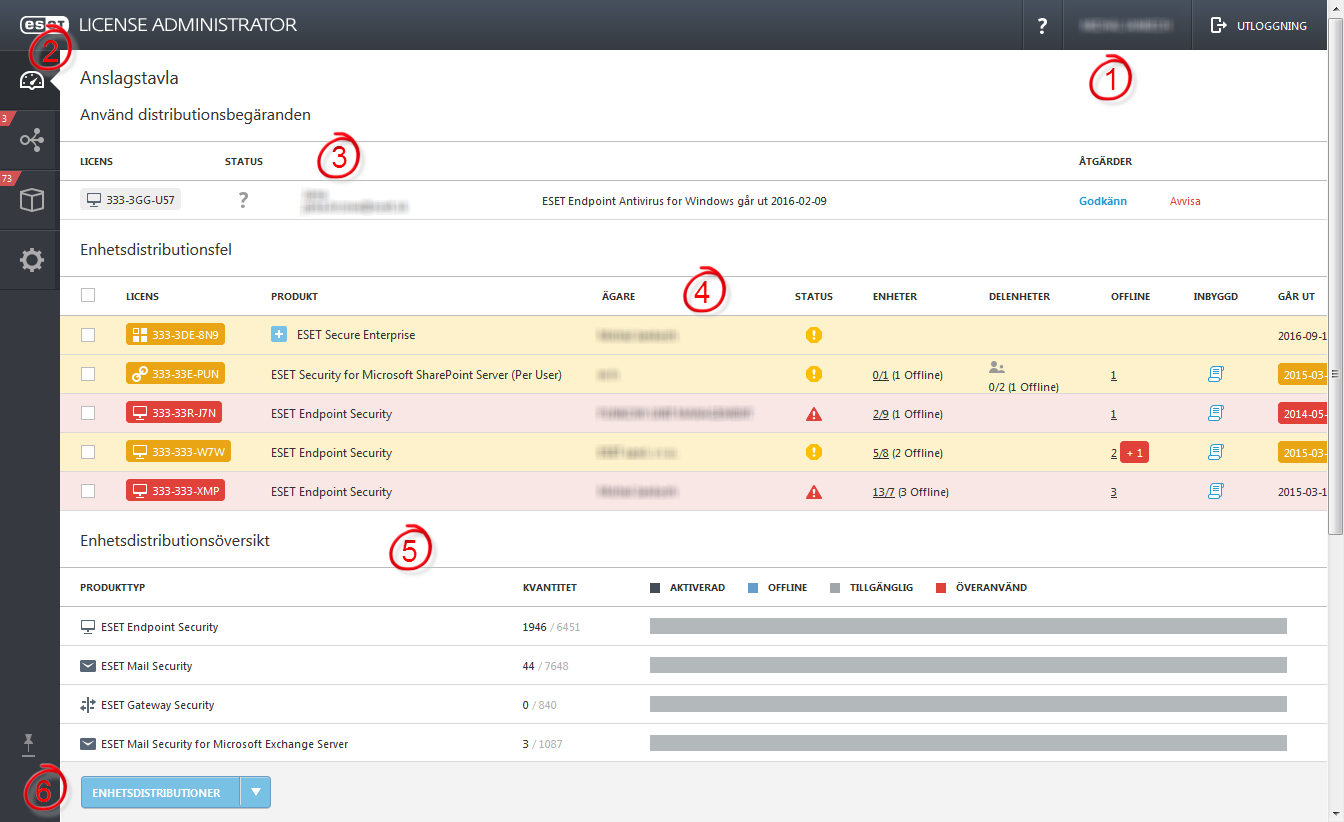Open the Enhetsdistributioner dropdown arrow
Image resolution: width=1344 pixels, height=822 pixels.
click(256, 792)
